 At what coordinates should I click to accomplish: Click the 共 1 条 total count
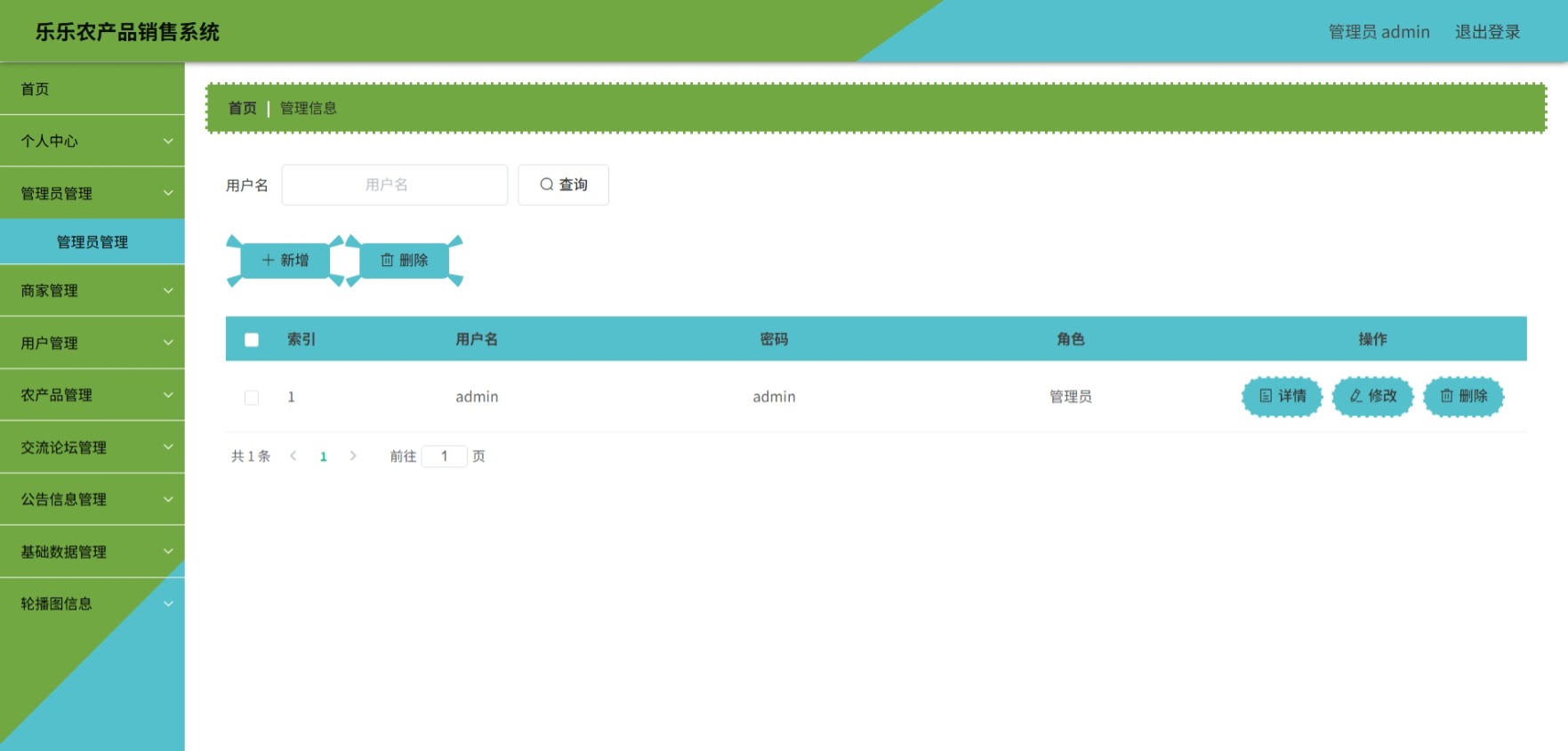[251, 456]
